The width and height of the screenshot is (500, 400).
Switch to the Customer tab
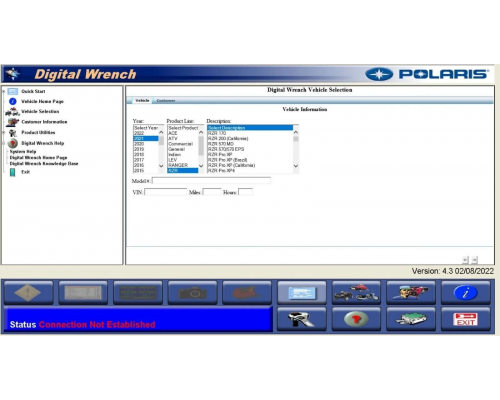[x=166, y=101]
